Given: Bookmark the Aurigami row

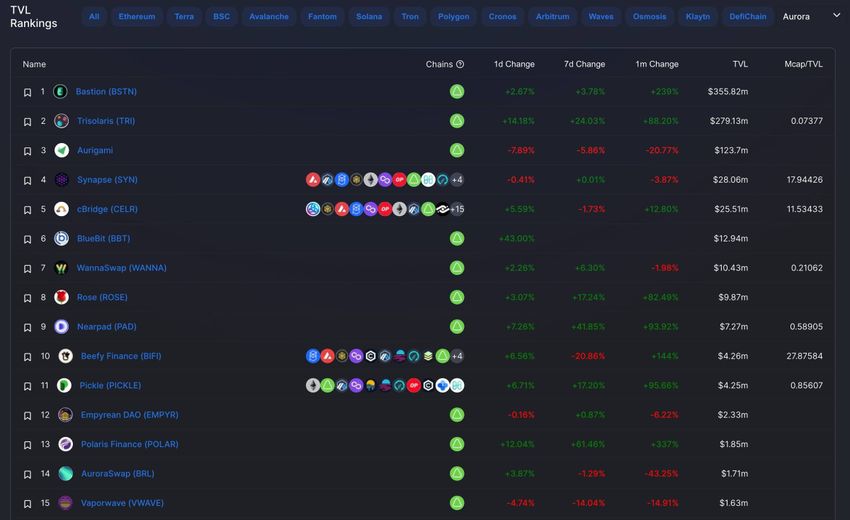Looking at the screenshot, I should [27, 151].
